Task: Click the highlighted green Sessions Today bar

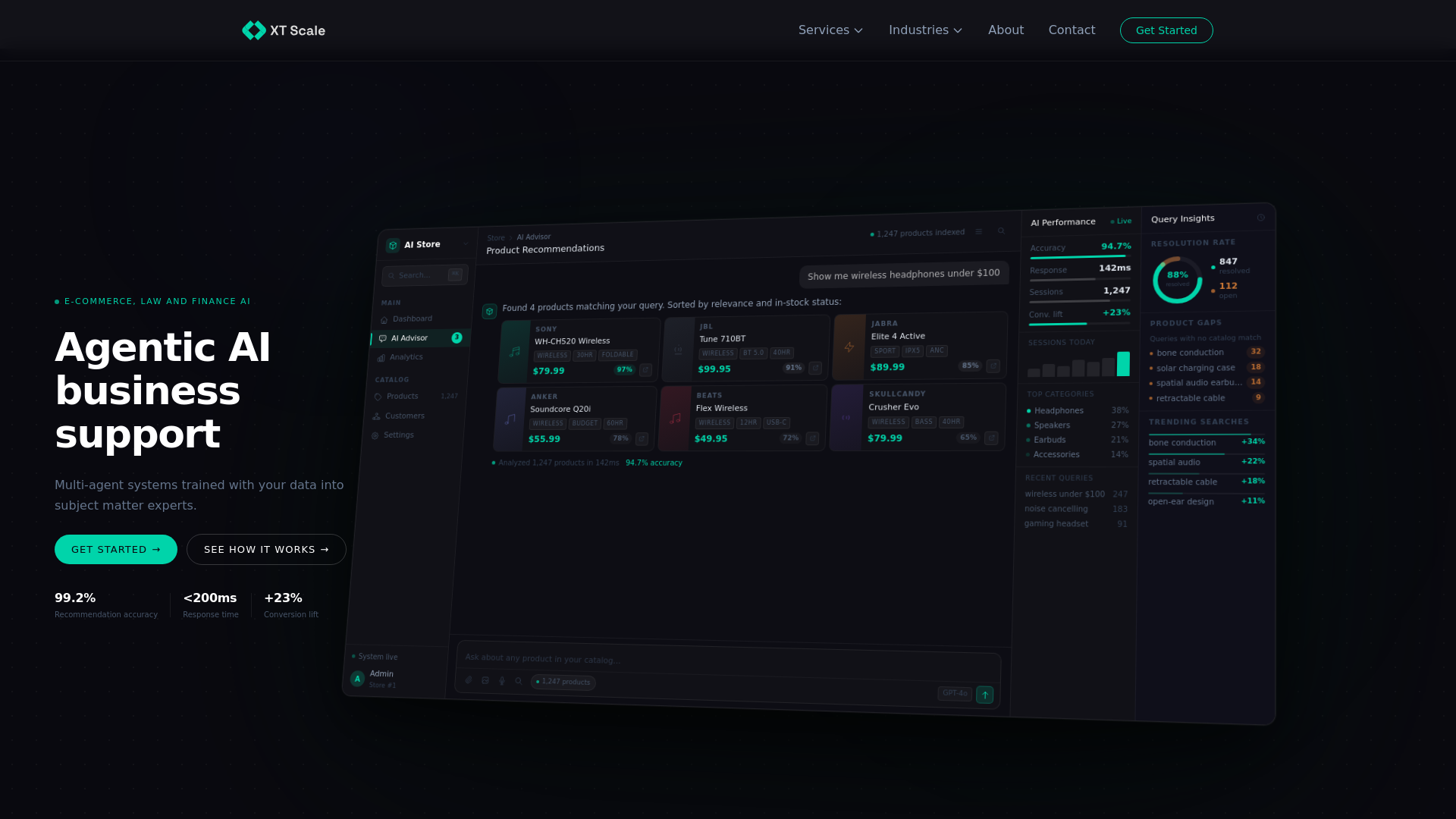Action: click(1123, 364)
